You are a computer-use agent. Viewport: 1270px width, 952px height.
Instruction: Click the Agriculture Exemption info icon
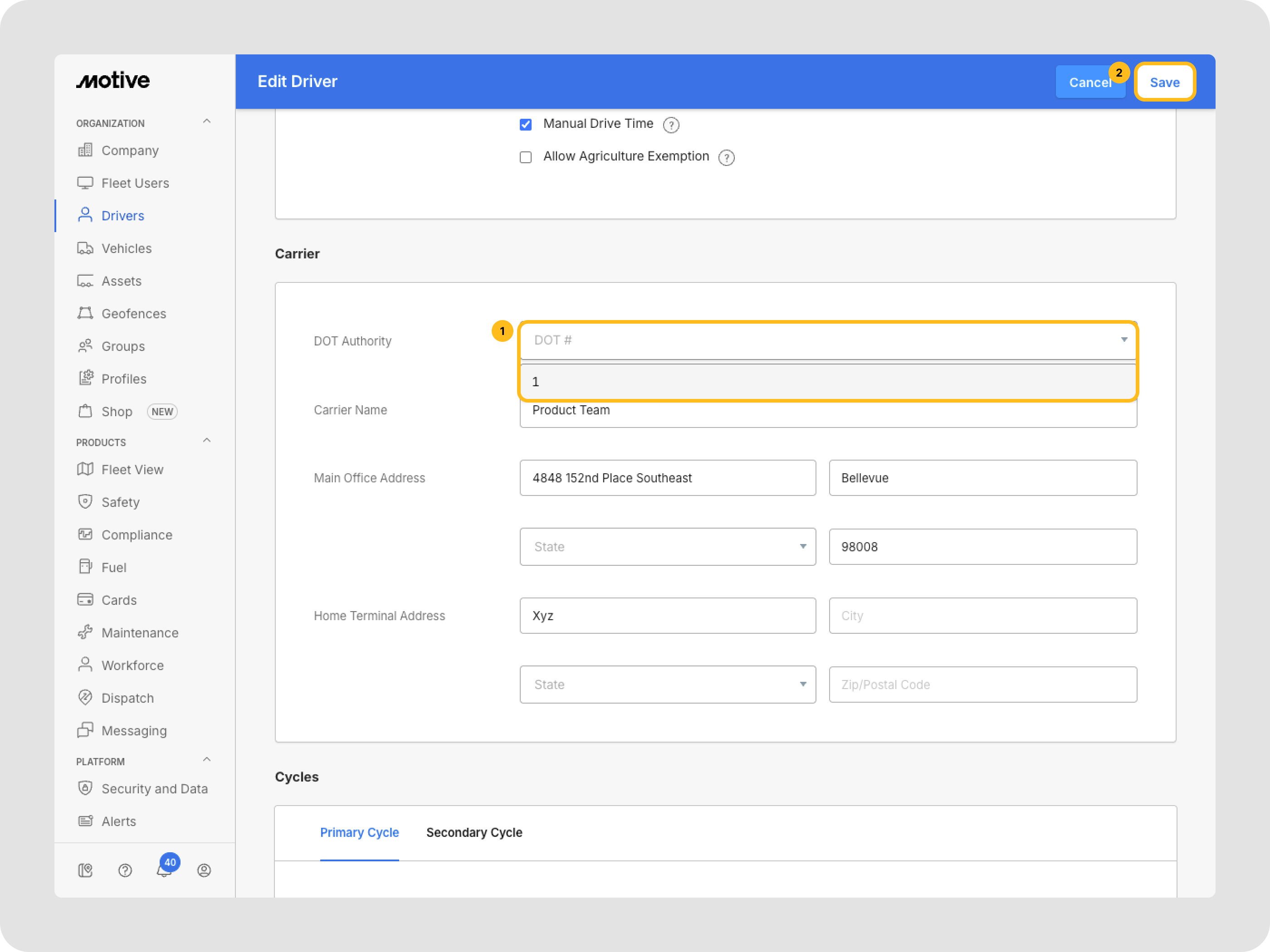coord(726,157)
